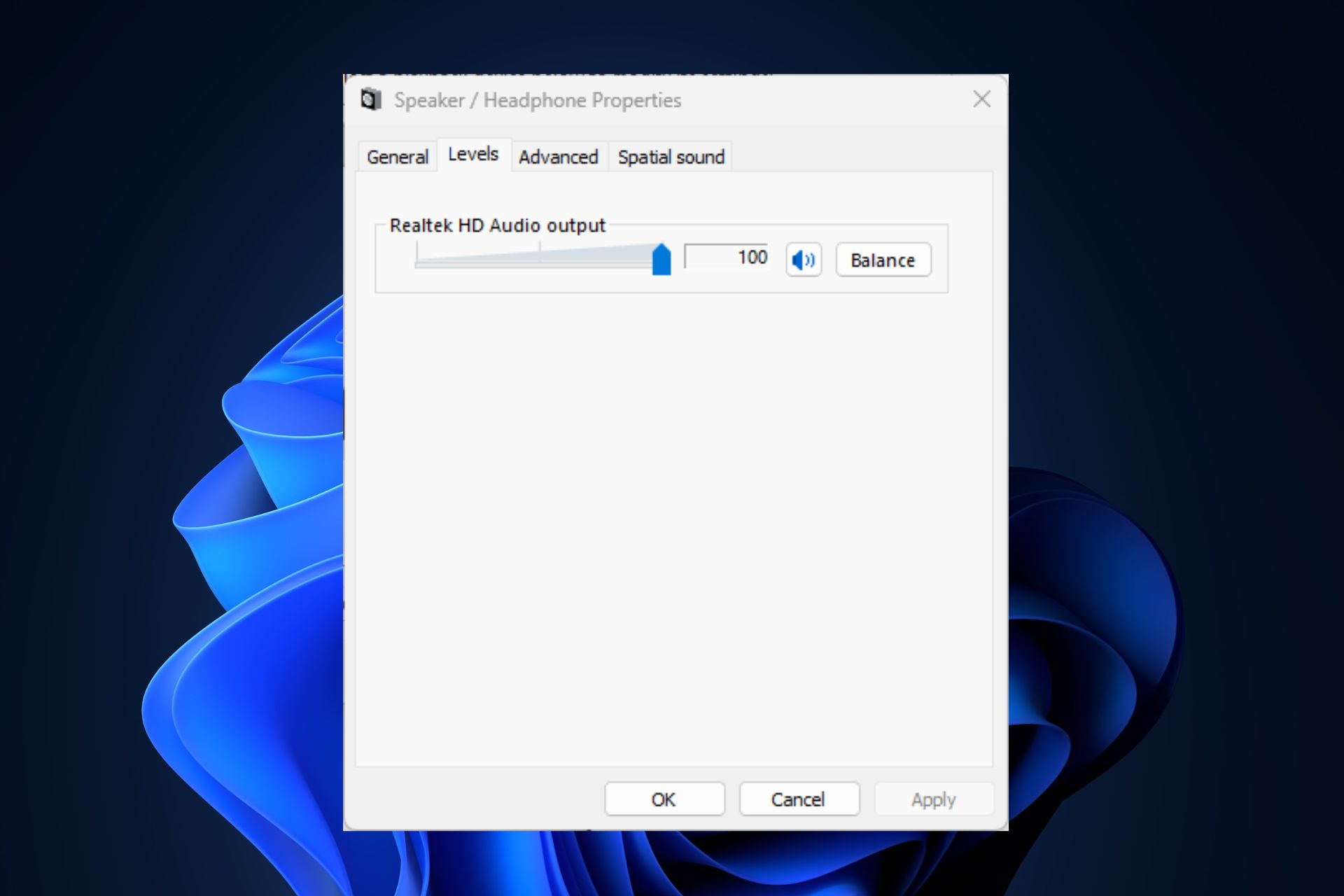Click Balance to adjust left/right audio
This screenshot has height=896, width=1344.
coord(882,260)
